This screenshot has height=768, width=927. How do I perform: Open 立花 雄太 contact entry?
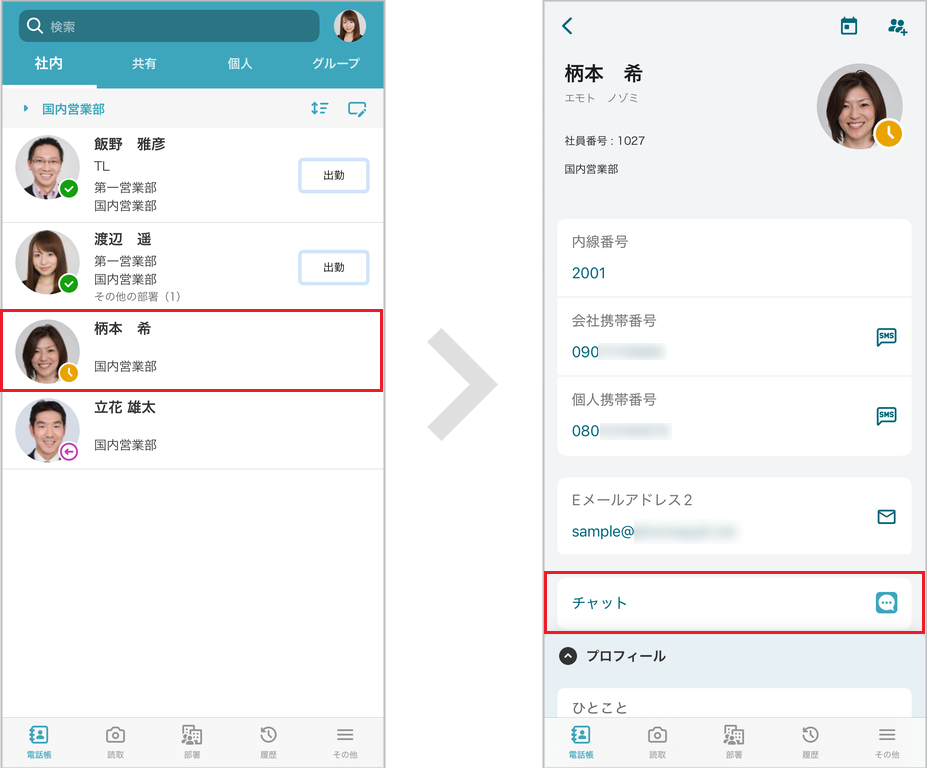193,430
